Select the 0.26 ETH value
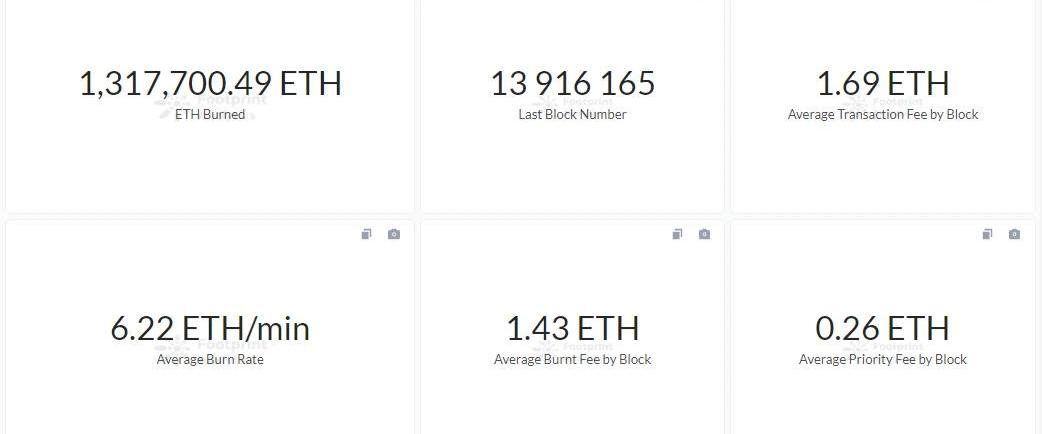 click(883, 329)
